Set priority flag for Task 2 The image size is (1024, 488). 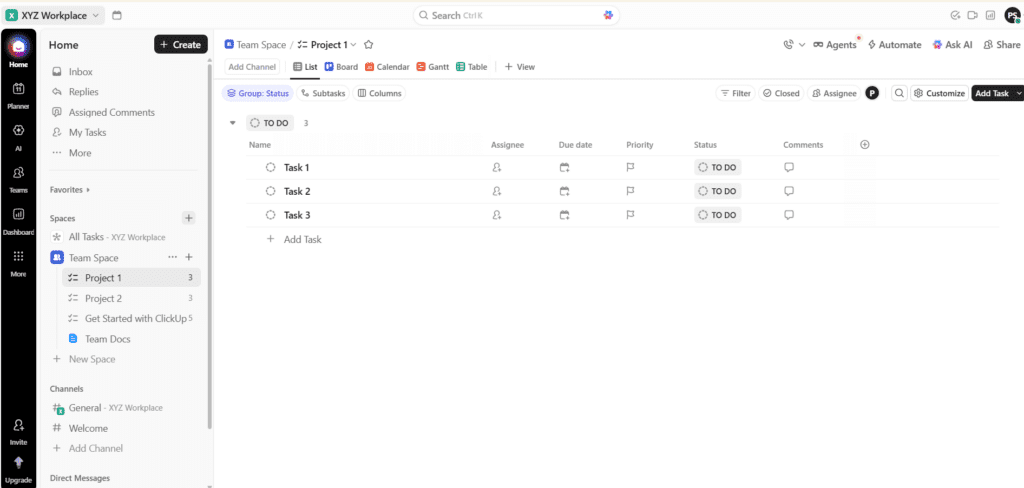click(630, 191)
